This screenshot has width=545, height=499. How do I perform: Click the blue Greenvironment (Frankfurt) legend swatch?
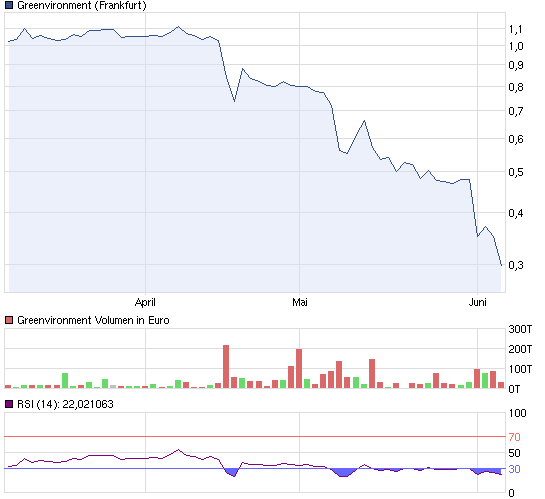[9, 5]
